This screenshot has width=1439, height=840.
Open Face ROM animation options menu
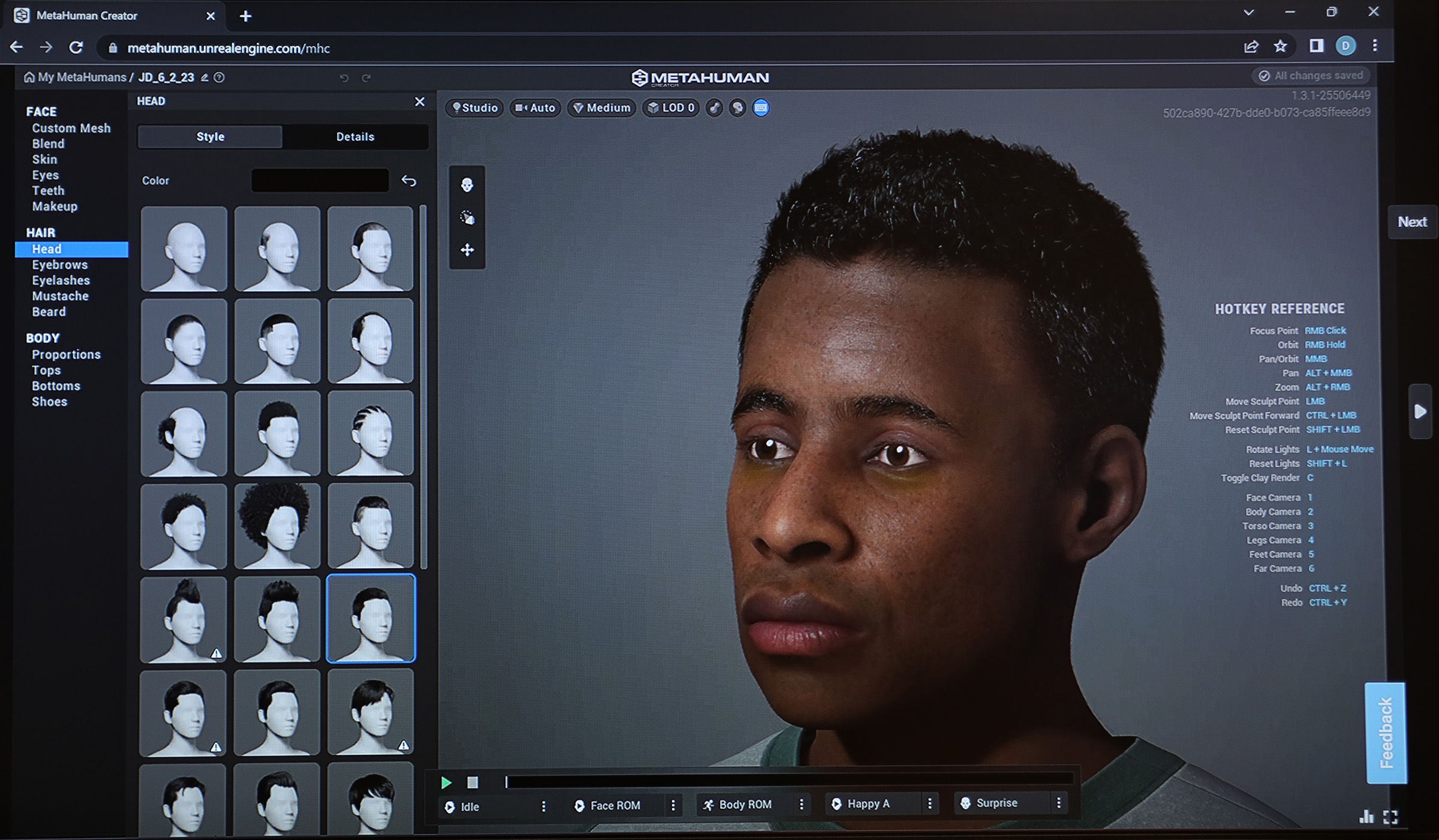673,805
